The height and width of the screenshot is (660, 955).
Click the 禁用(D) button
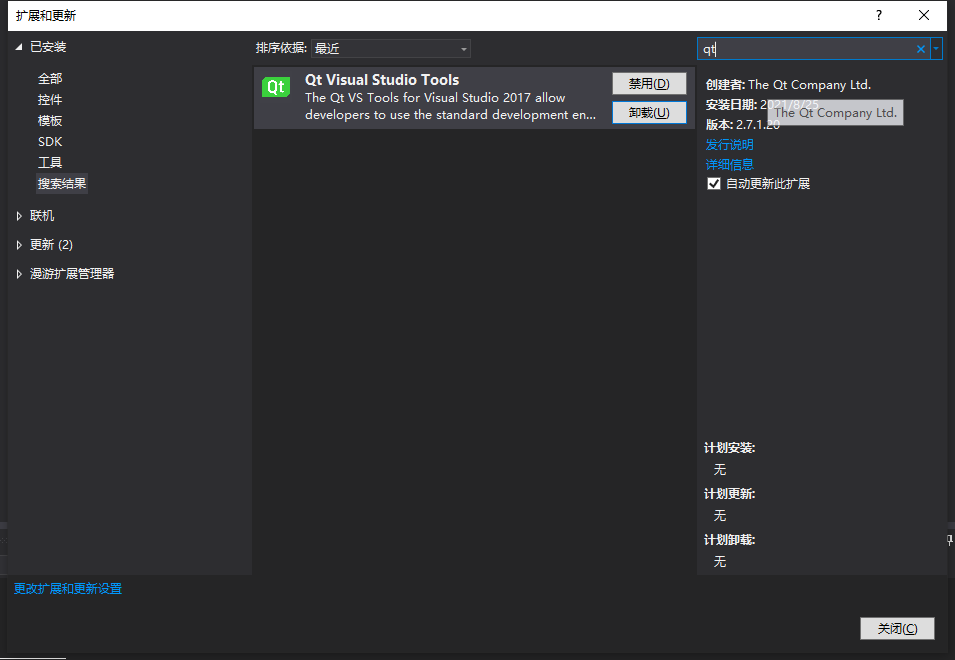click(x=649, y=83)
